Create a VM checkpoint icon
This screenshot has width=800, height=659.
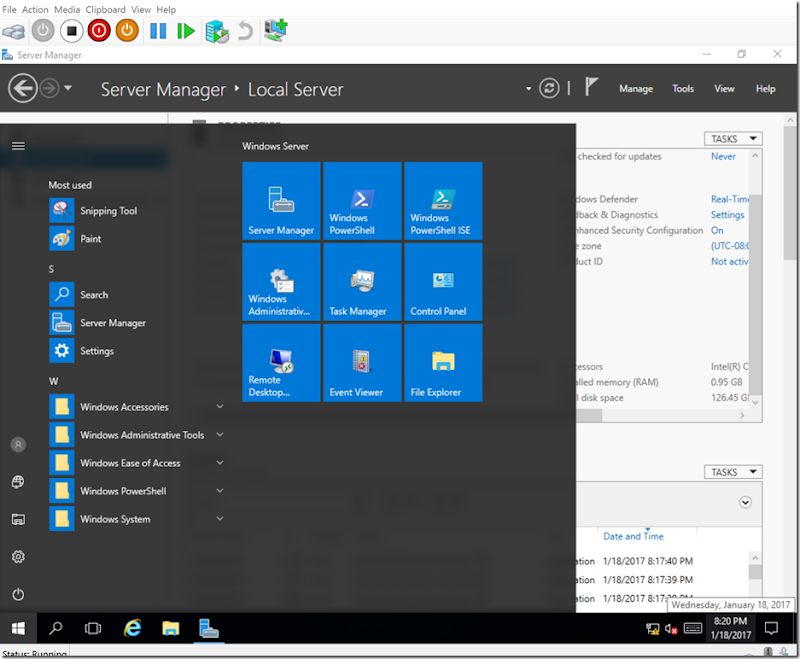click(x=217, y=32)
